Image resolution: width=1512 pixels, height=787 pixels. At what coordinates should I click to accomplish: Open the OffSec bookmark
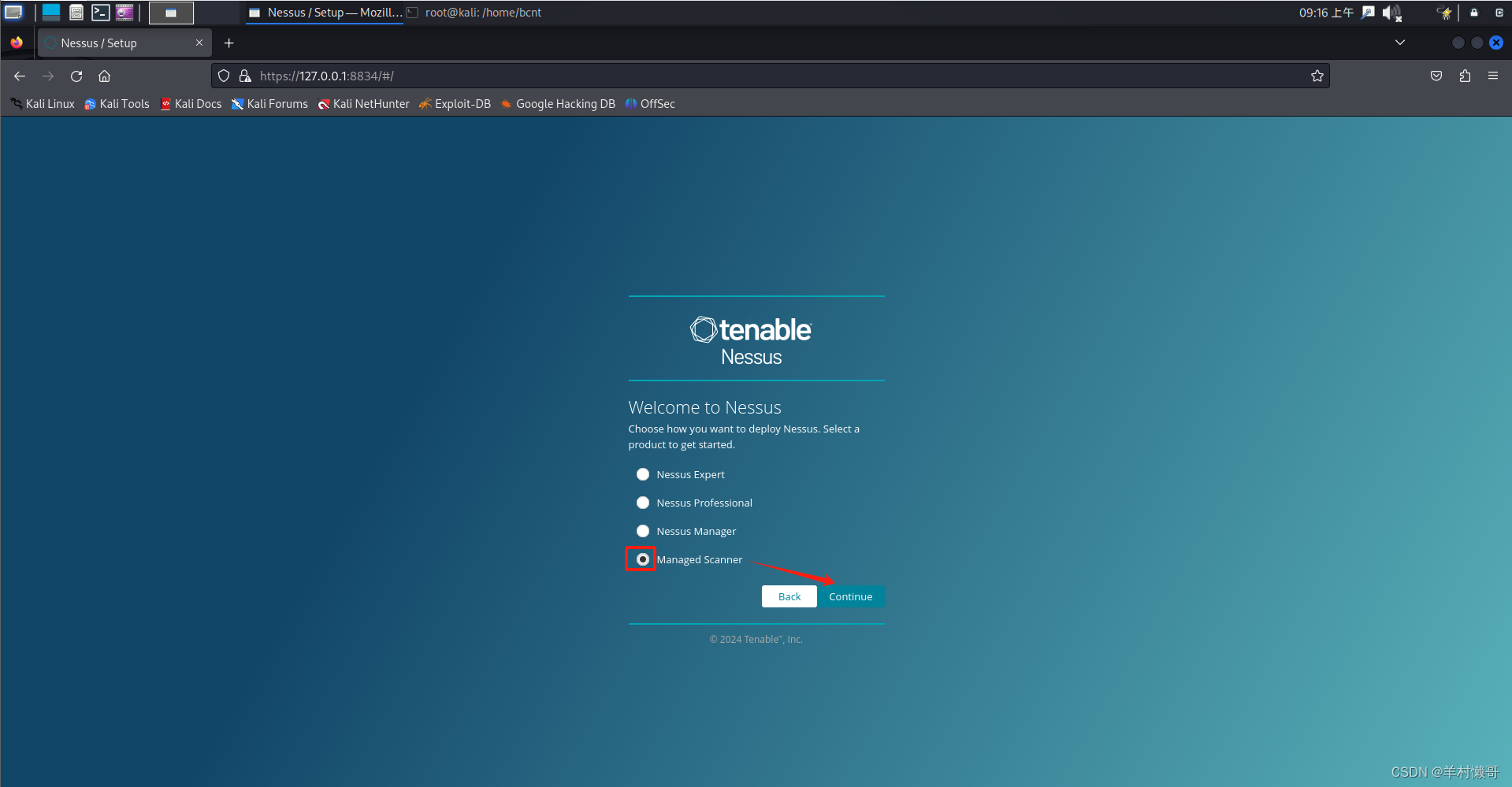(x=650, y=104)
